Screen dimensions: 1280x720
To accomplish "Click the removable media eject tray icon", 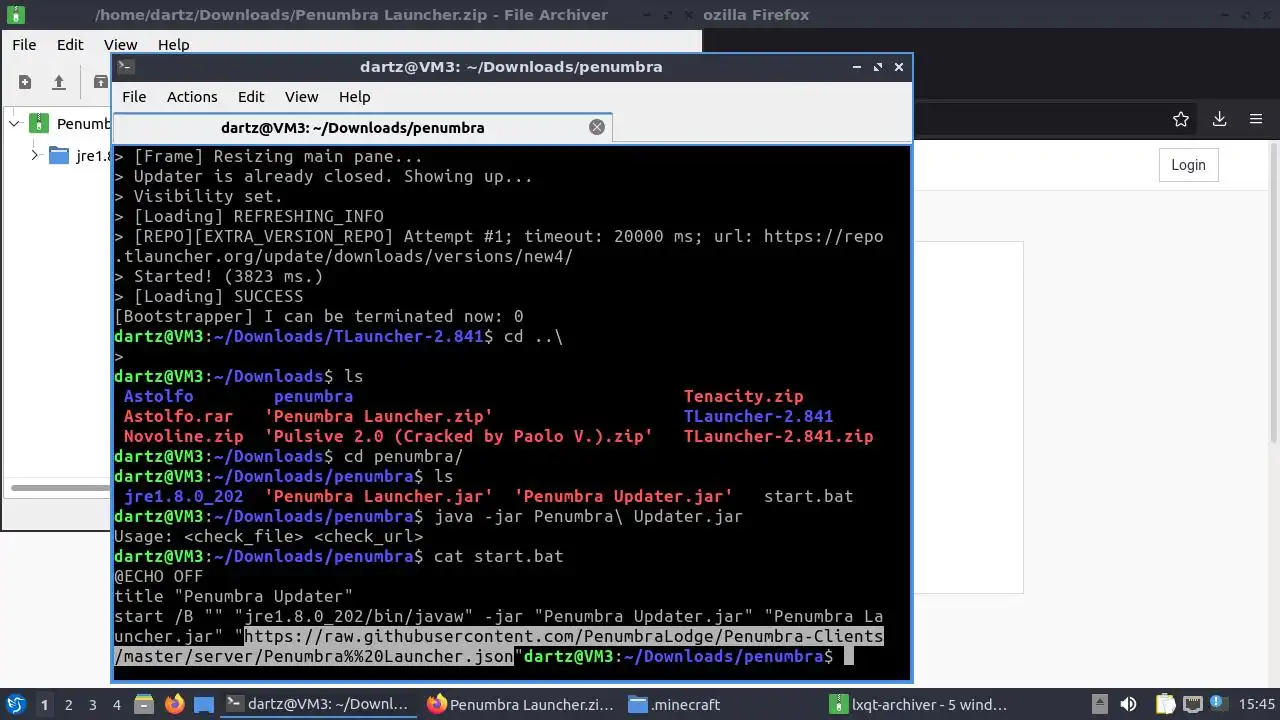I will point(1098,704).
